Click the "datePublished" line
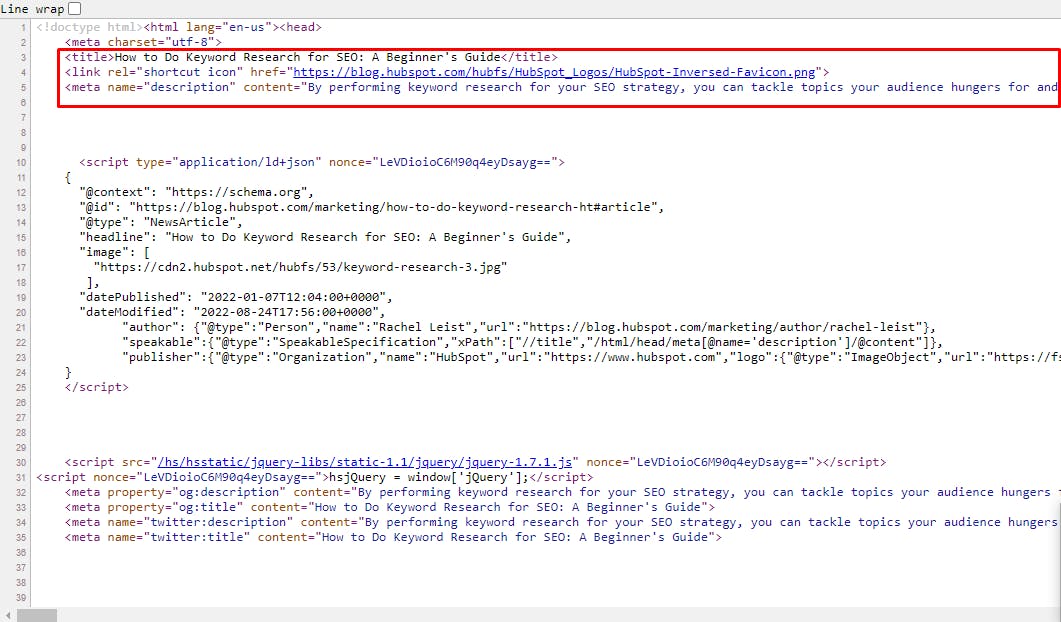The height and width of the screenshot is (622, 1061). pyautogui.click(x=235, y=297)
